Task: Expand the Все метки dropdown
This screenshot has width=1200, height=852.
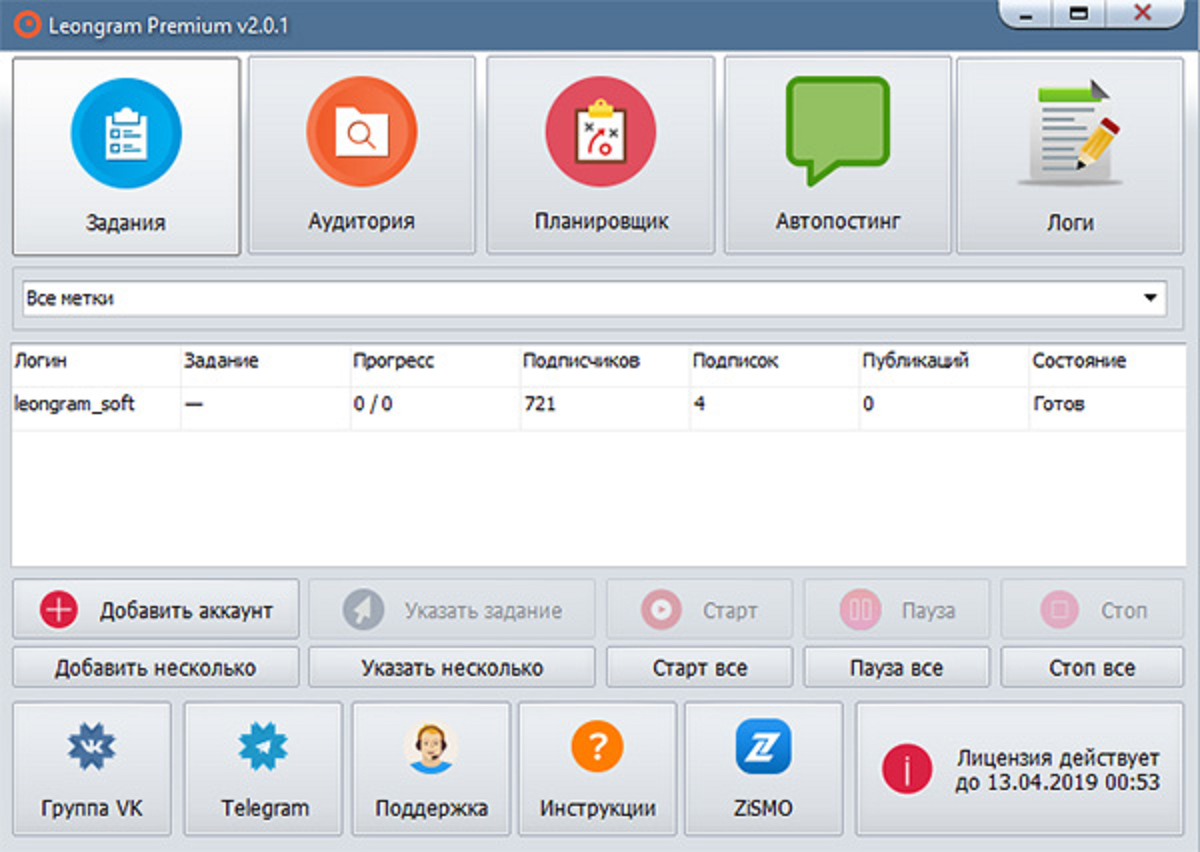Action: click(1151, 298)
